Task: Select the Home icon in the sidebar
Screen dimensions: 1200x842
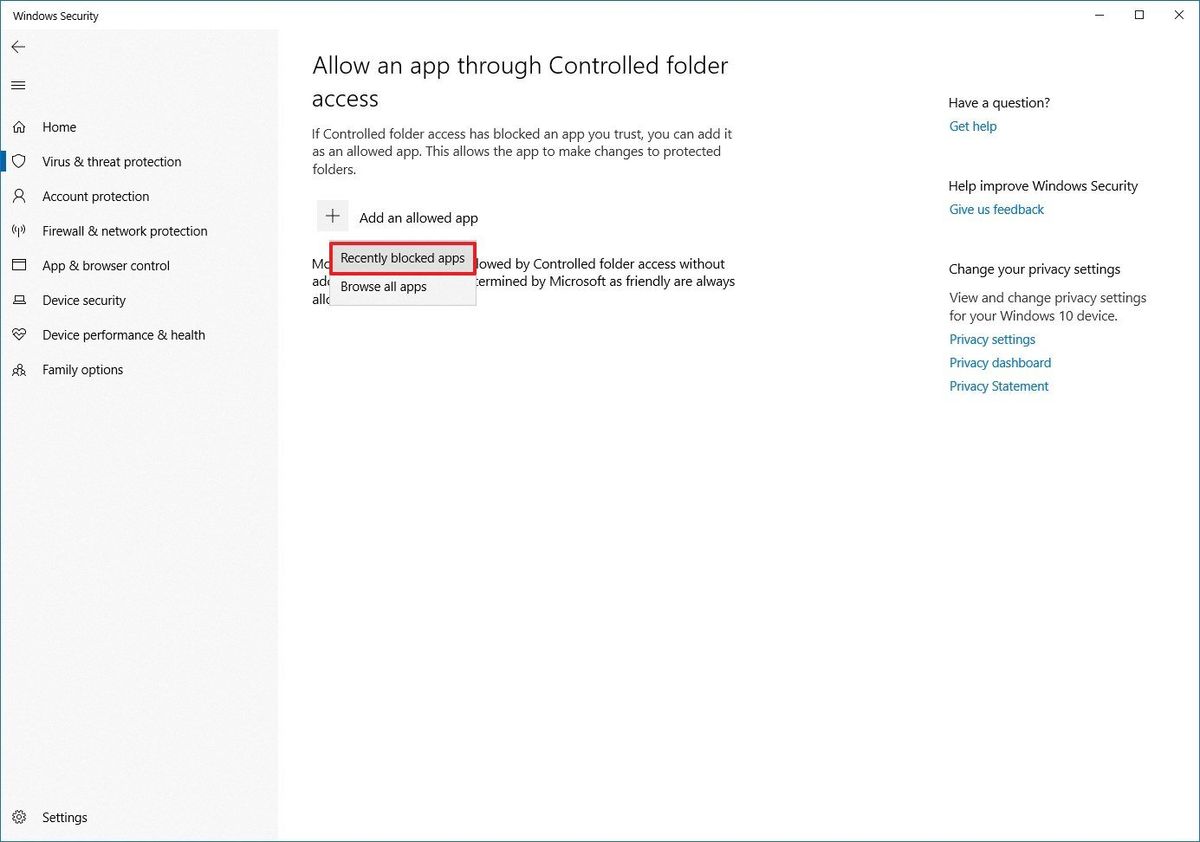Action: coord(20,127)
